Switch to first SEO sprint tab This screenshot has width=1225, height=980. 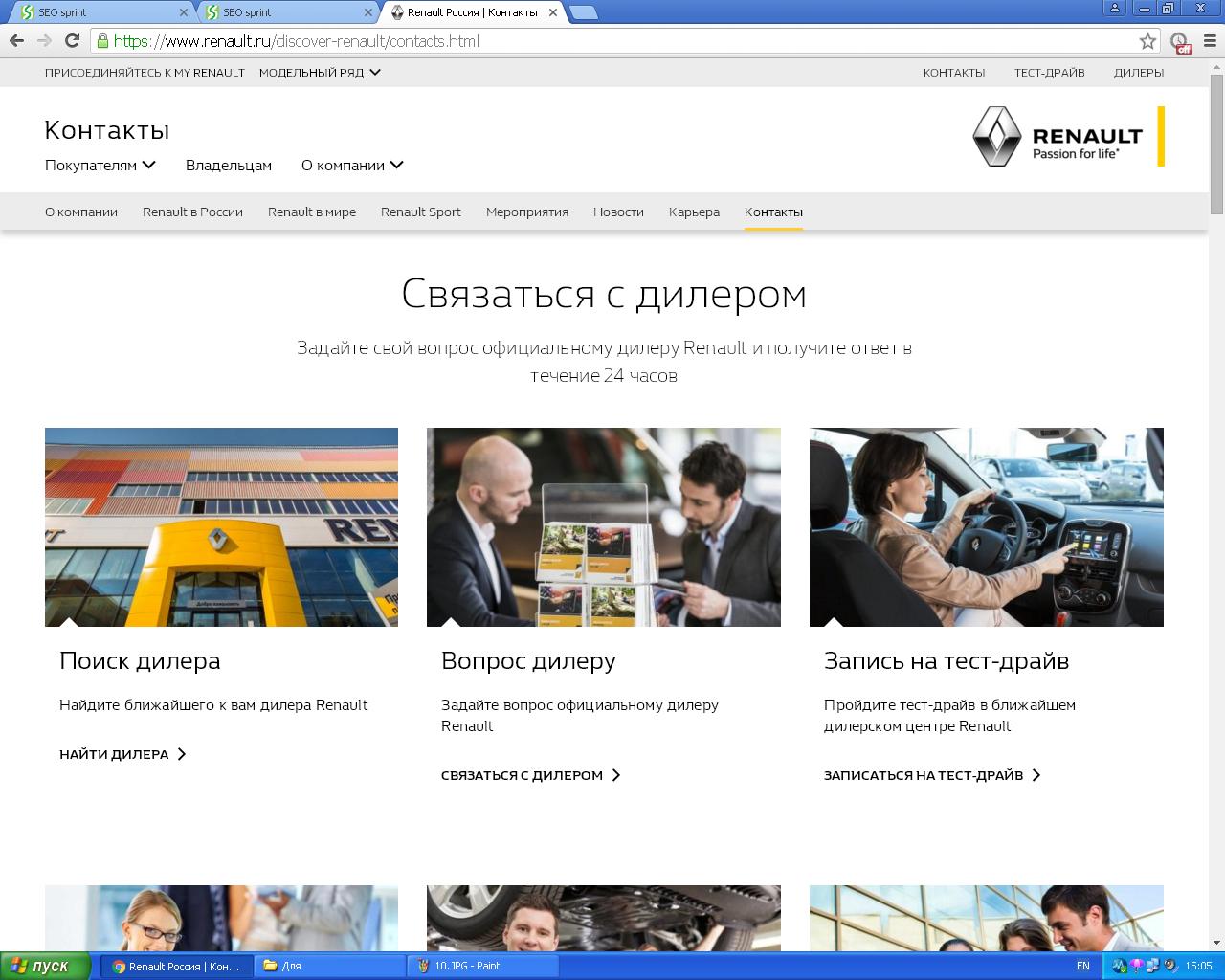pyautogui.click(x=101, y=12)
